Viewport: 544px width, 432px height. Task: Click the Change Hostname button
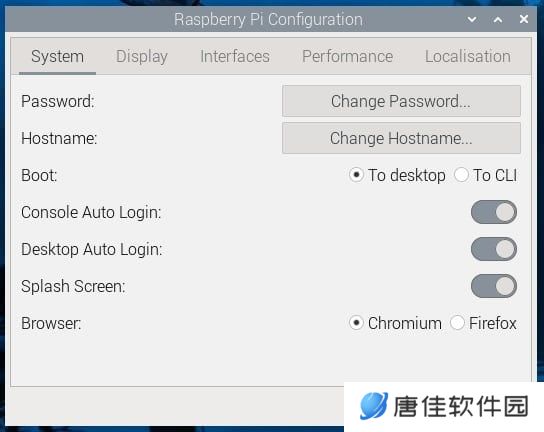point(401,138)
